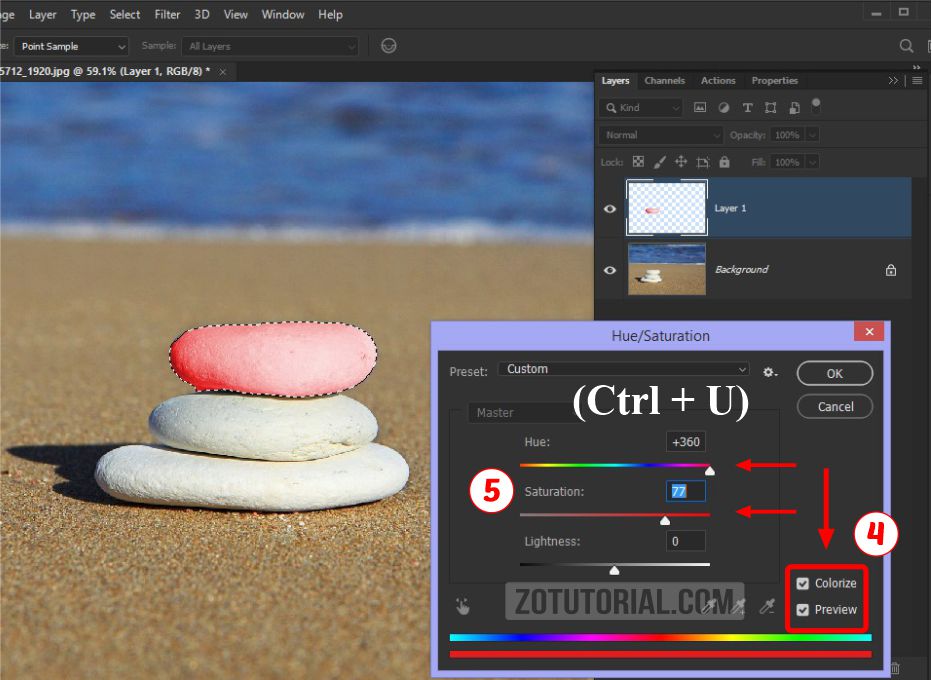Click the Saturation slider handle
932x680 pixels.
point(665,521)
